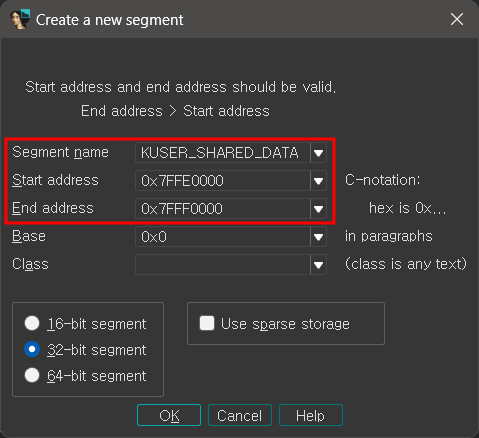The width and height of the screenshot is (479, 438).
Task: Focus the Base input field 0x0
Action: point(223,237)
